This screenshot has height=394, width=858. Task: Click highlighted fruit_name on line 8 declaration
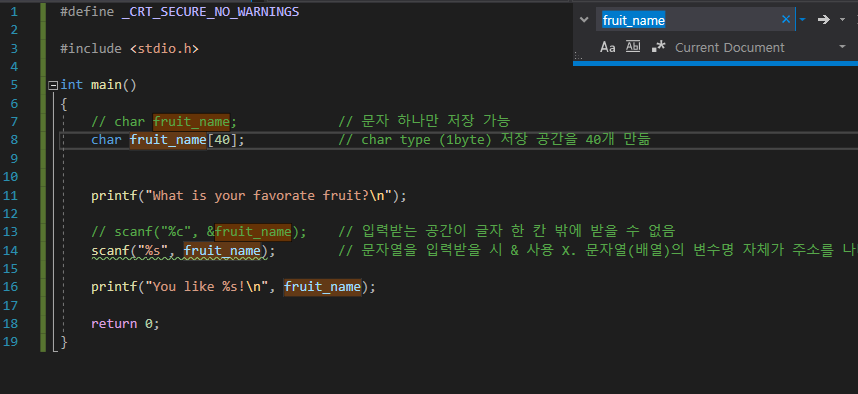click(x=168, y=140)
